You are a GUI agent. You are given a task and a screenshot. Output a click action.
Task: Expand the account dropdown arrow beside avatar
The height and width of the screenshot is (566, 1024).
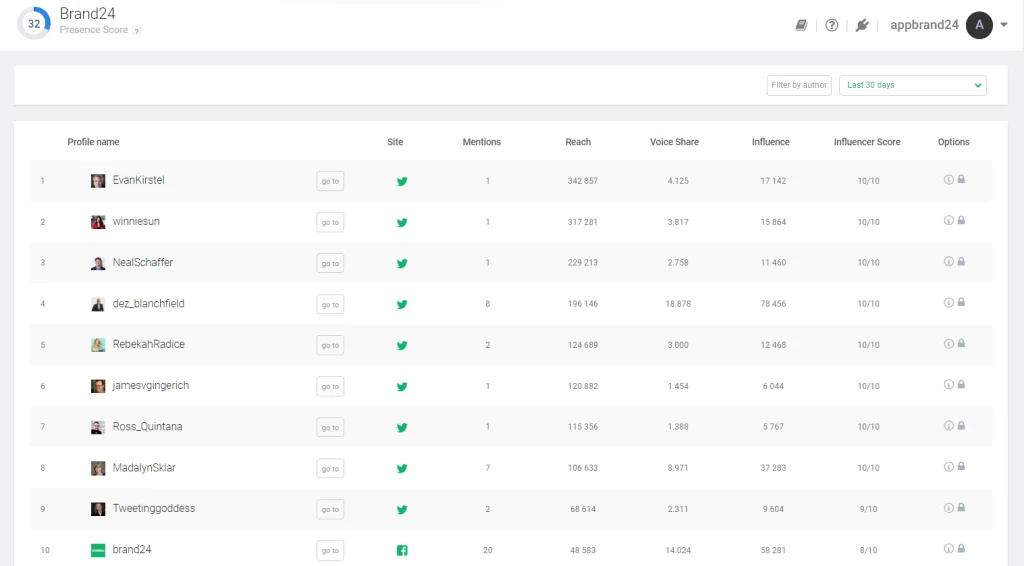(1004, 25)
